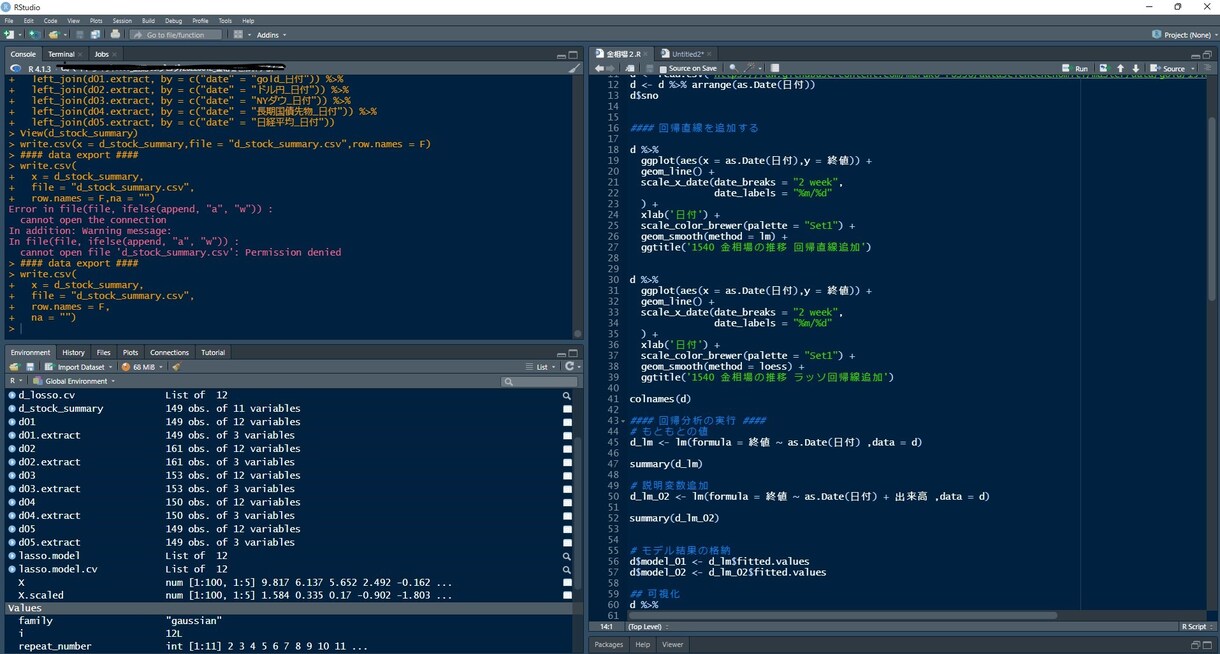Viewport: 1220px width, 654px height.
Task: Click the Environment search box
Action: [x=539, y=381]
